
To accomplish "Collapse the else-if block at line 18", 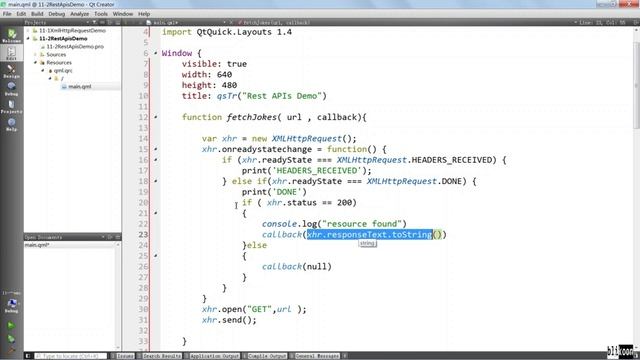I will [156, 181].
